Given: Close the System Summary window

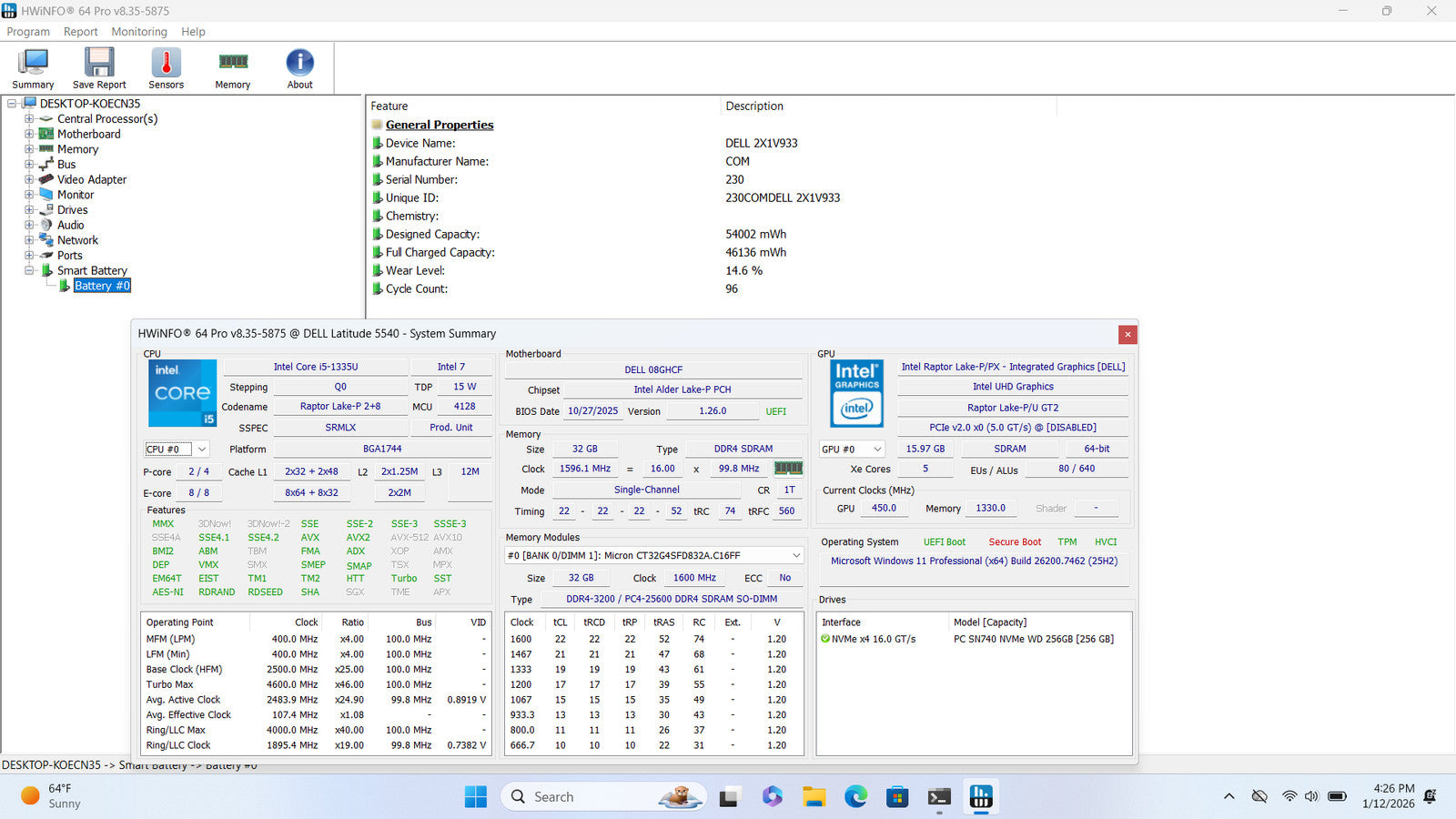Looking at the screenshot, I should tap(1127, 335).
